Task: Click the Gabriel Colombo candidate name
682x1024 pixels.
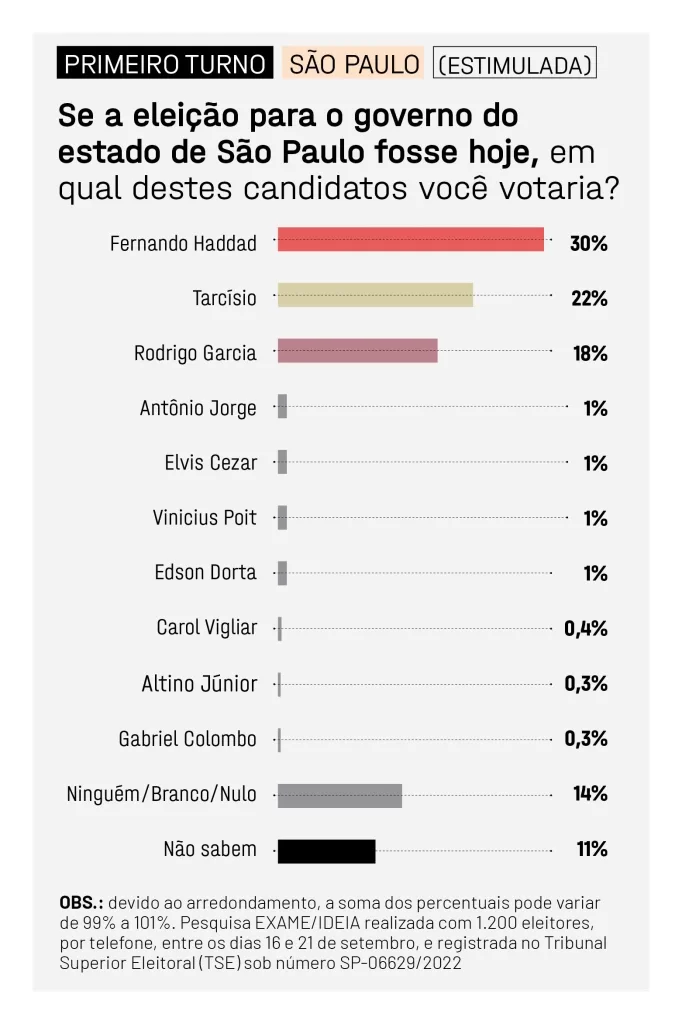Action: click(x=187, y=739)
